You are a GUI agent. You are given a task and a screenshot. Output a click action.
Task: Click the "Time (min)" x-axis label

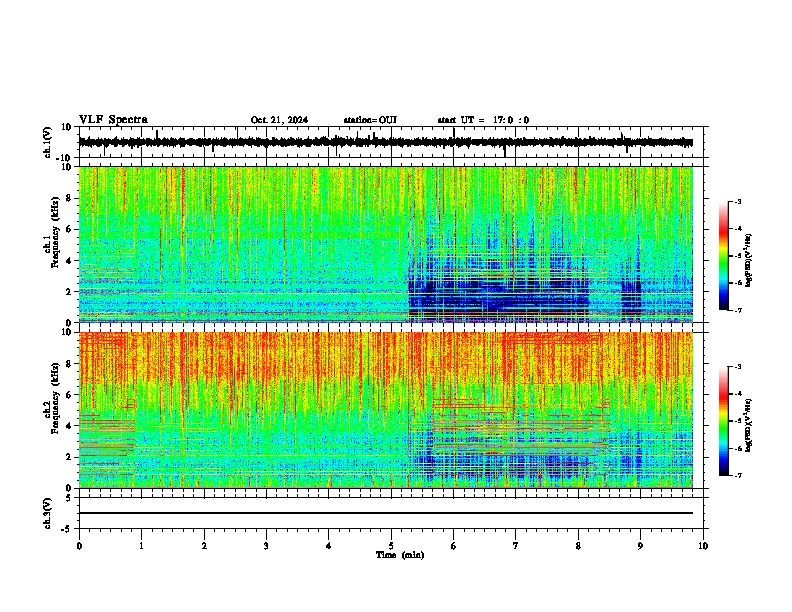[x=400, y=555]
